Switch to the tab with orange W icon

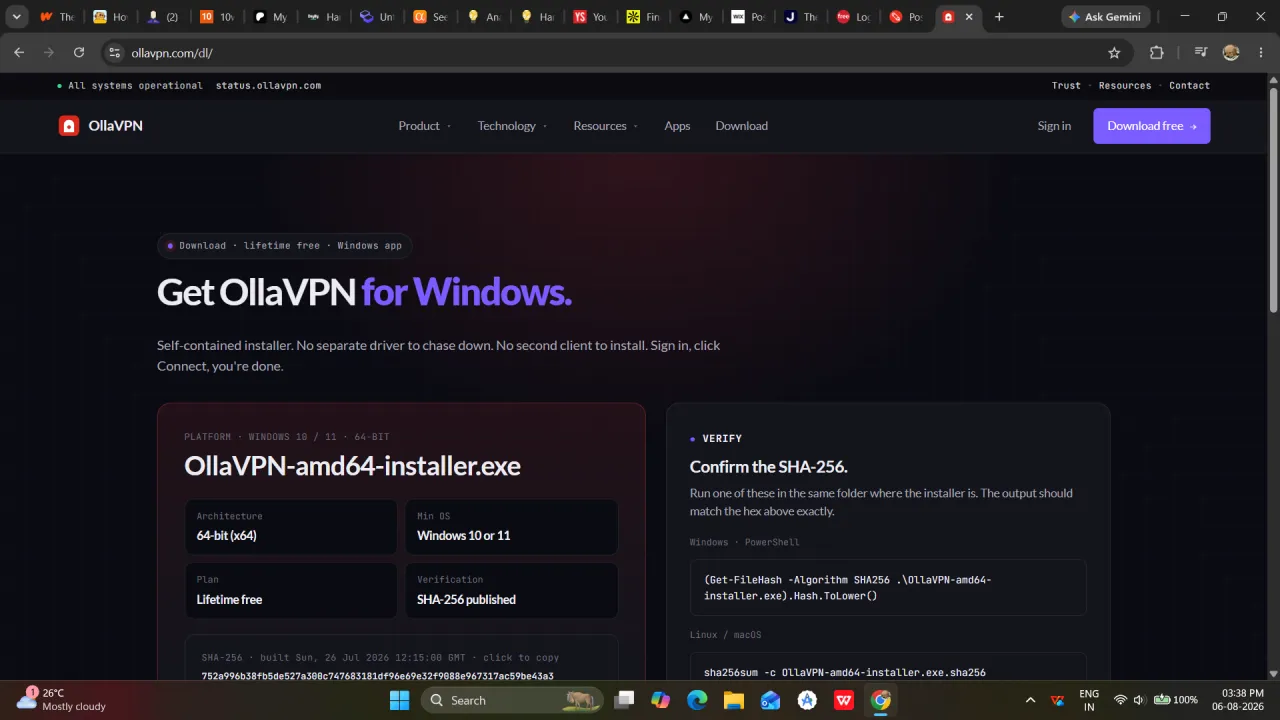coord(57,17)
